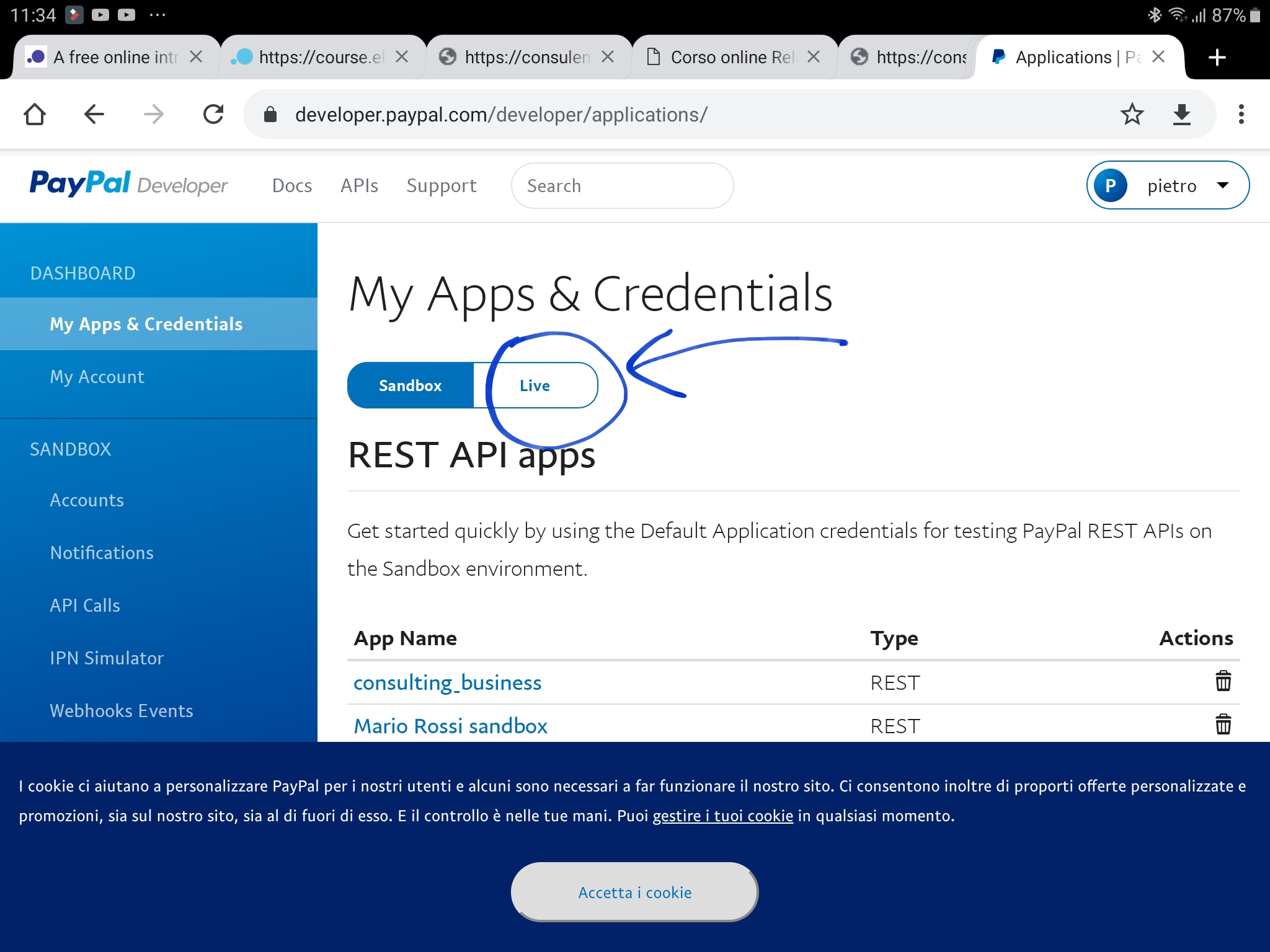Tap REST type for consulting_business
The width and height of the screenshot is (1270, 952).
[x=895, y=682]
